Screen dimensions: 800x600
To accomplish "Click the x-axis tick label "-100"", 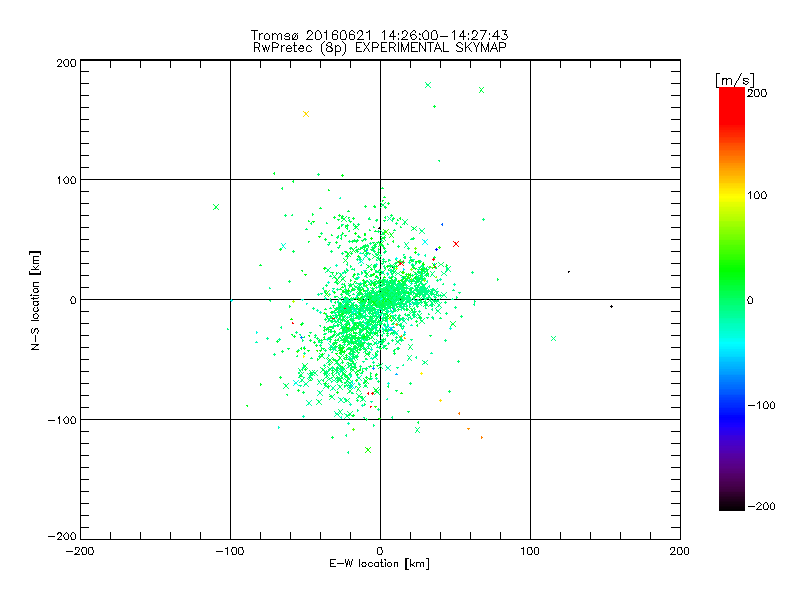I will (x=230, y=551).
